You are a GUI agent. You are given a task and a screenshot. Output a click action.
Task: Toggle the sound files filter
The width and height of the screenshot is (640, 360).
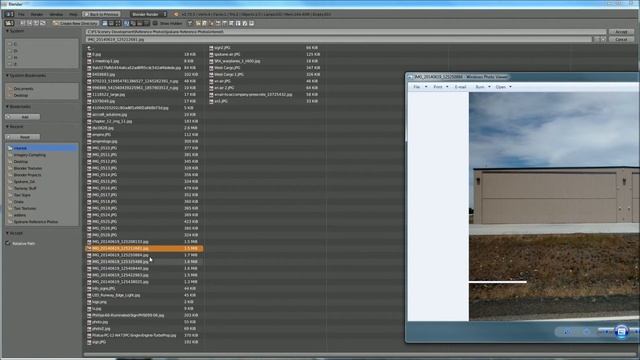coord(245,23)
